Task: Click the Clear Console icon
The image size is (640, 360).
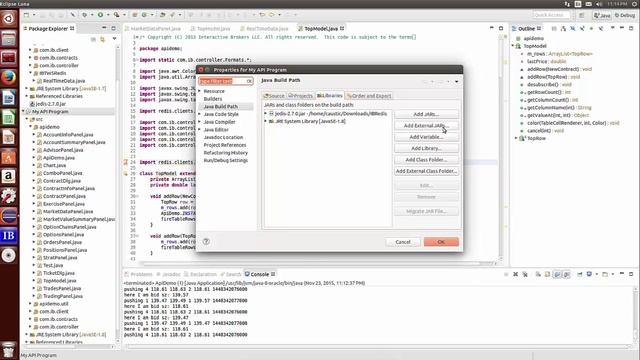Action: click(538, 274)
